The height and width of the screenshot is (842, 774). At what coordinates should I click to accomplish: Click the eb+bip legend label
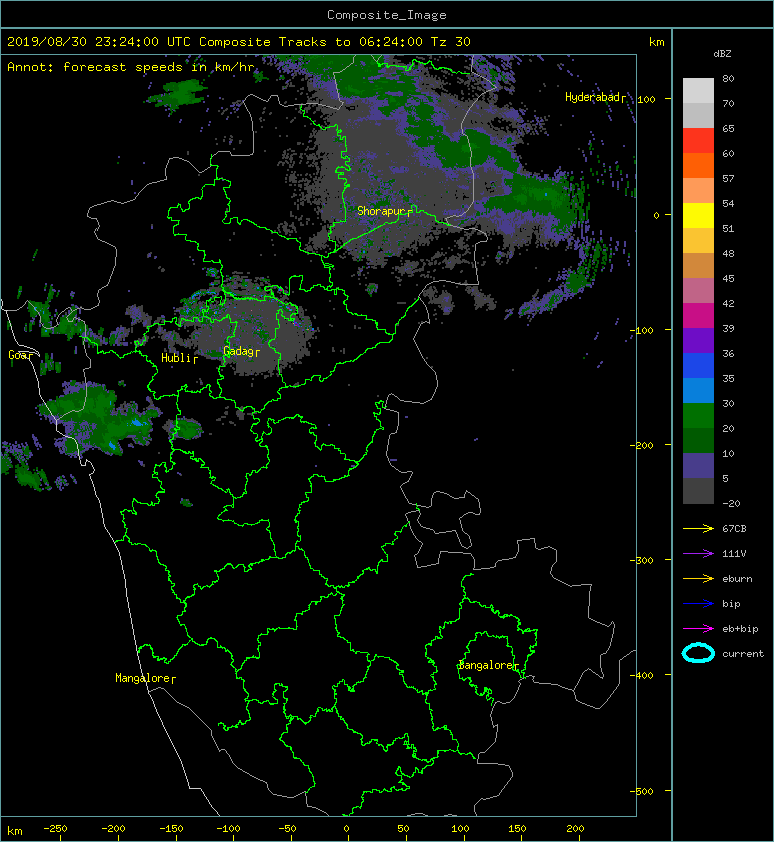(x=741, y=629)
